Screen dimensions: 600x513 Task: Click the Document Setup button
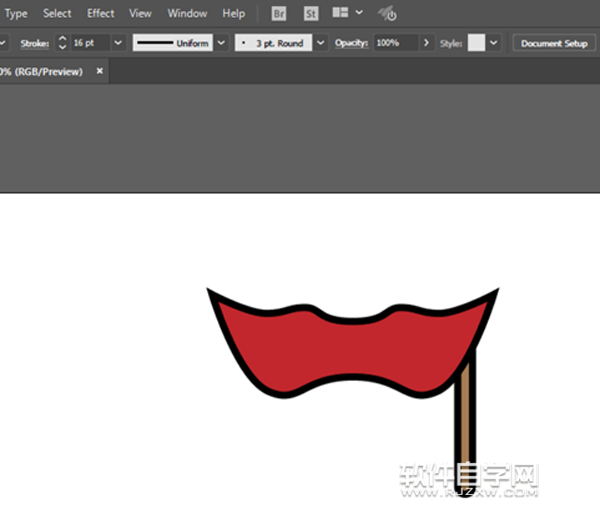tap(554, 44)
